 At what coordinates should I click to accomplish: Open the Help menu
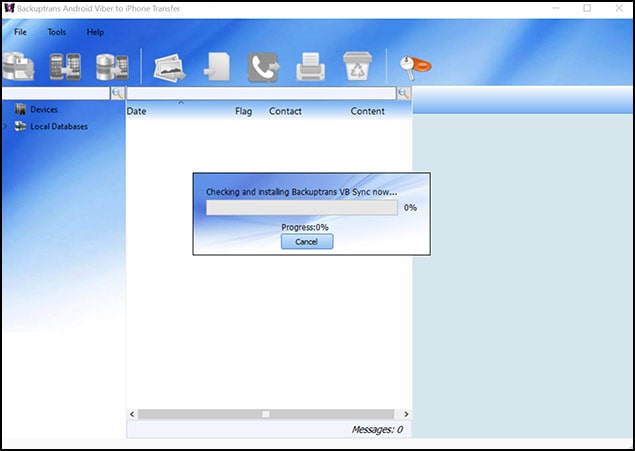(x=95, y=32)
